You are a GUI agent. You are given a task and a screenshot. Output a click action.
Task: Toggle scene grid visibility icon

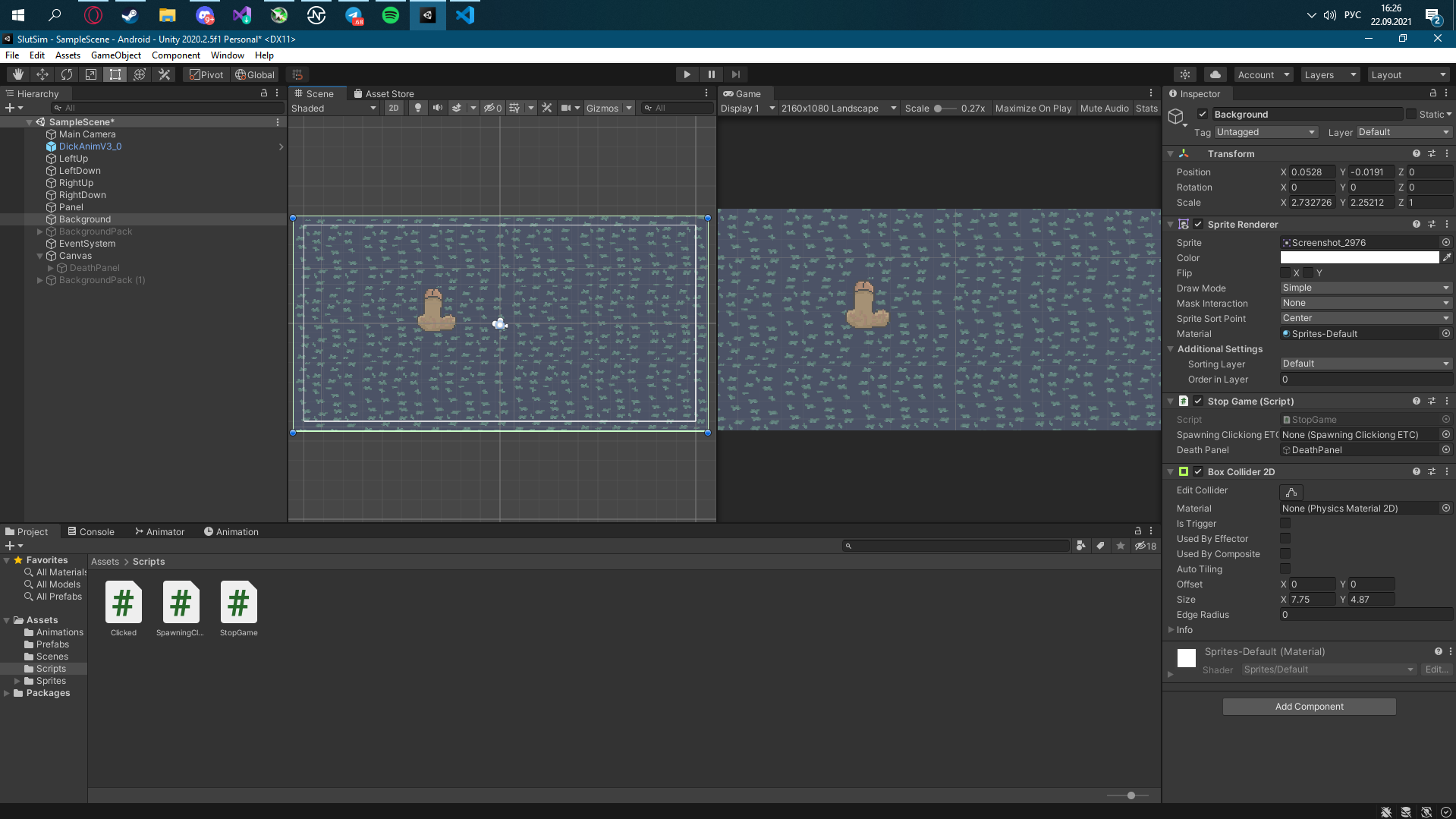point(514,108)
